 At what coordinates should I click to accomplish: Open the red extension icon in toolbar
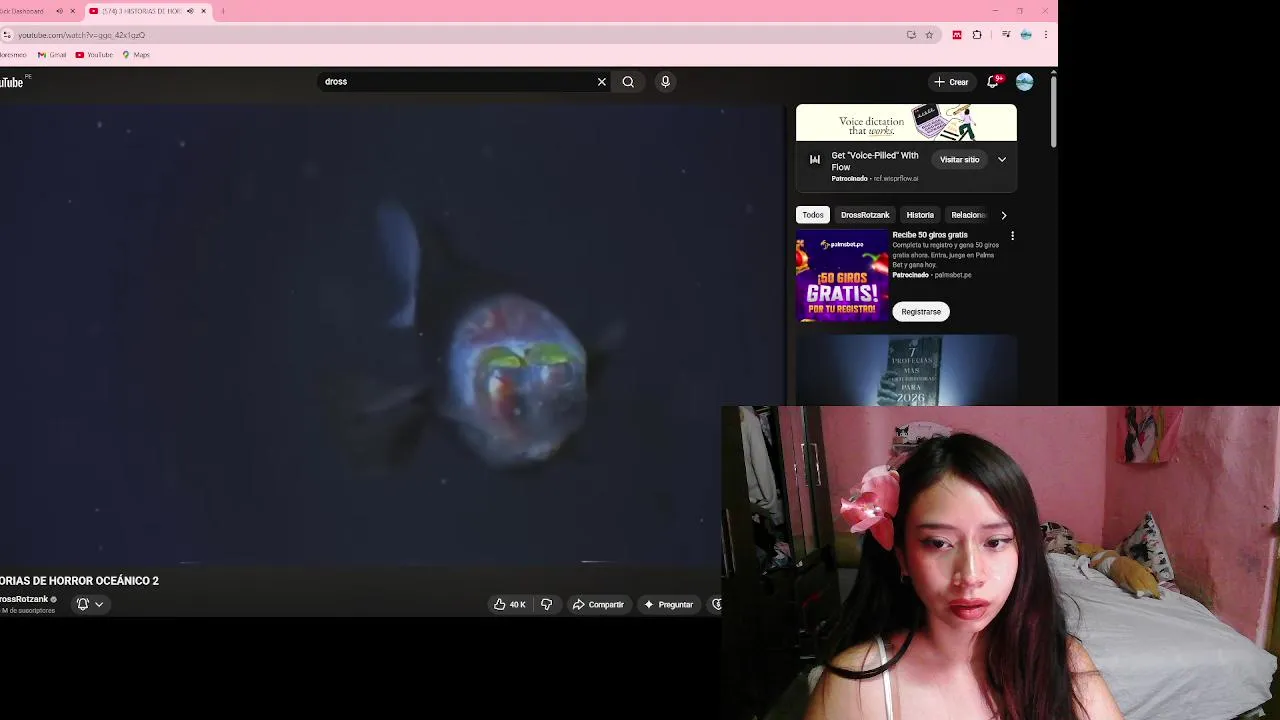957,35
